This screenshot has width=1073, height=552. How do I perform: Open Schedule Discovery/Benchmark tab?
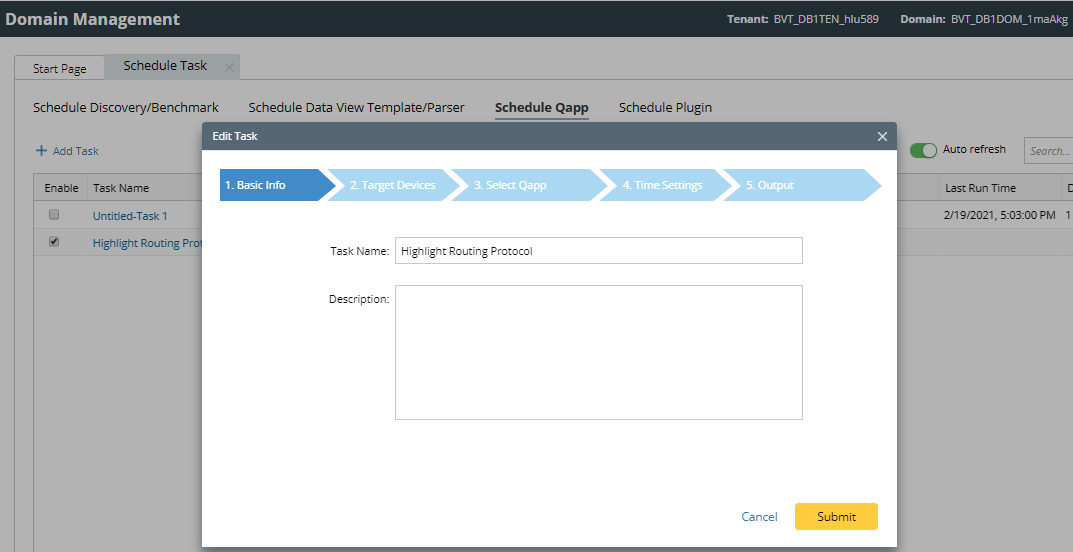click(126, 107)
